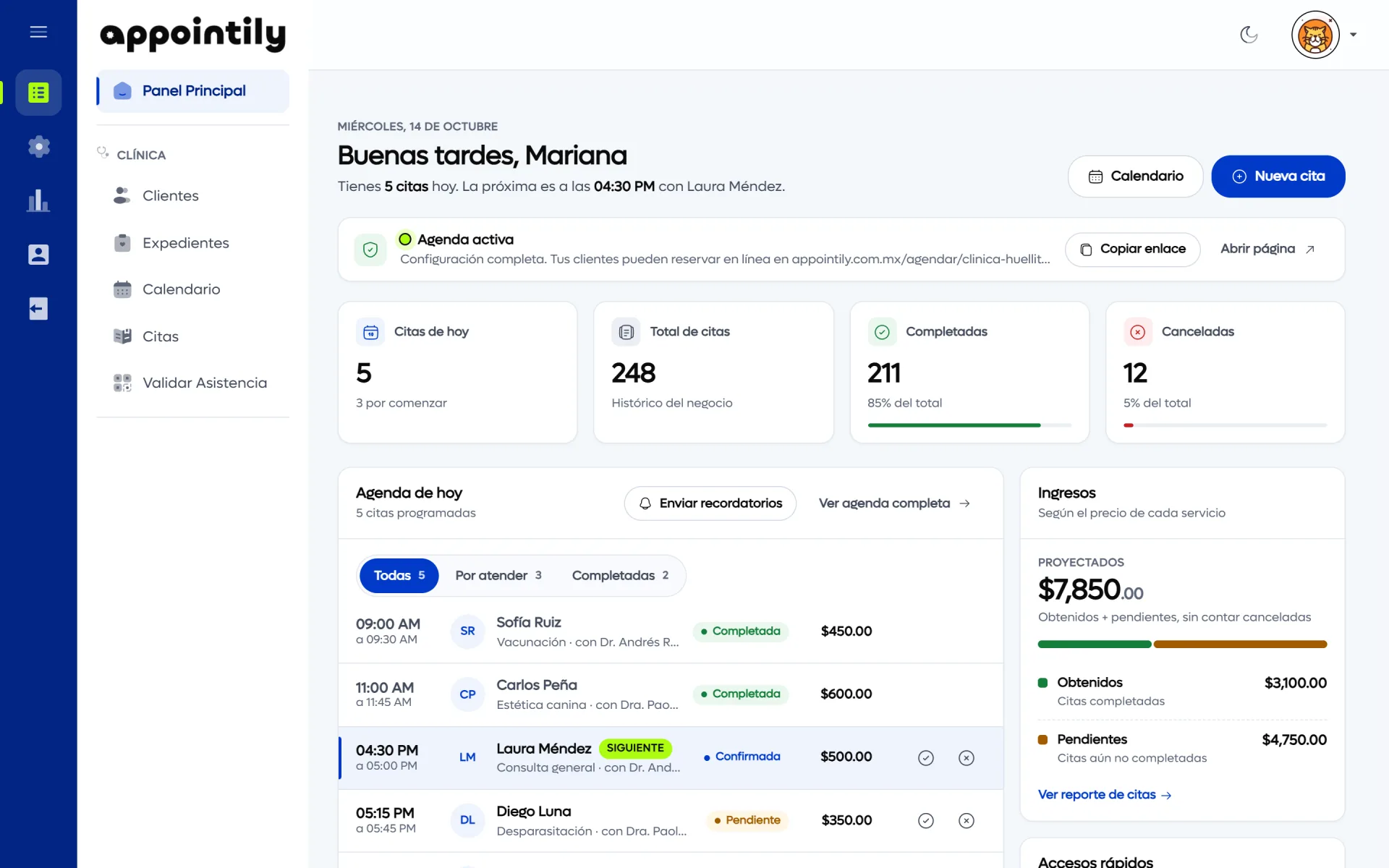The image size is (1389, 868).
Task: Open Ver agenda completa arrow link
Action: click(x=894, y=503)
